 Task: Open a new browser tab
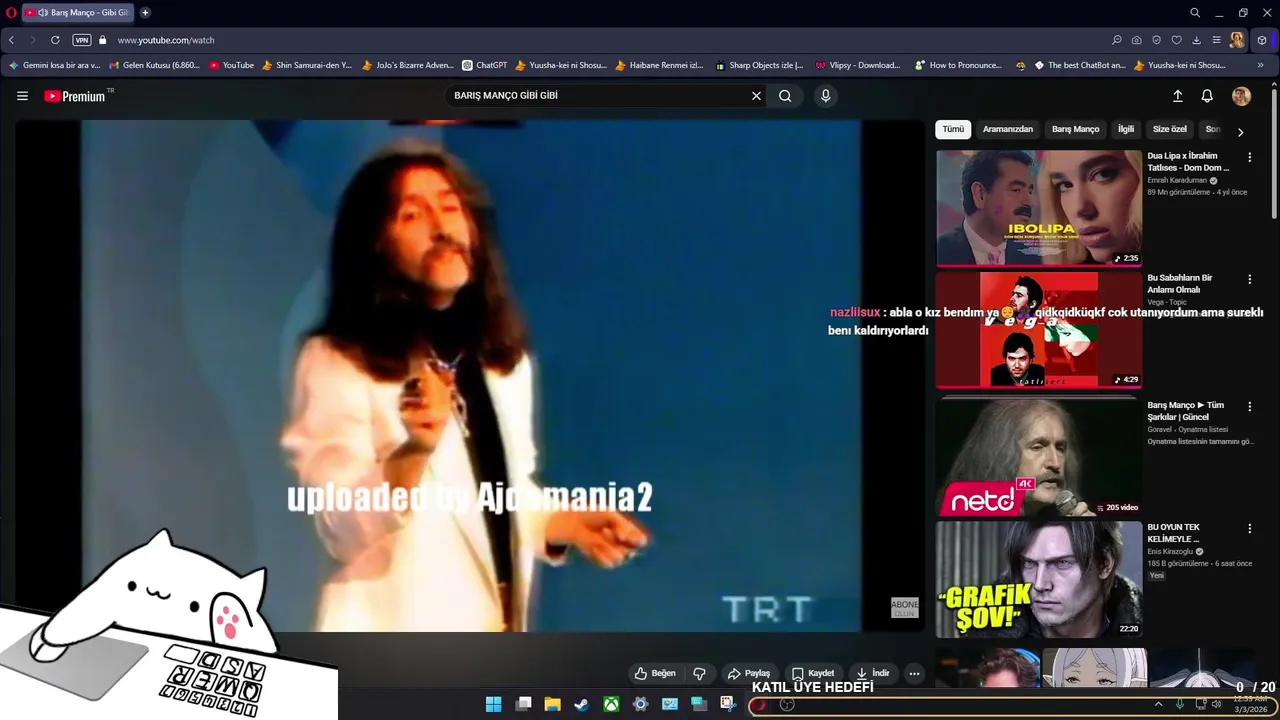coord(145,13)
